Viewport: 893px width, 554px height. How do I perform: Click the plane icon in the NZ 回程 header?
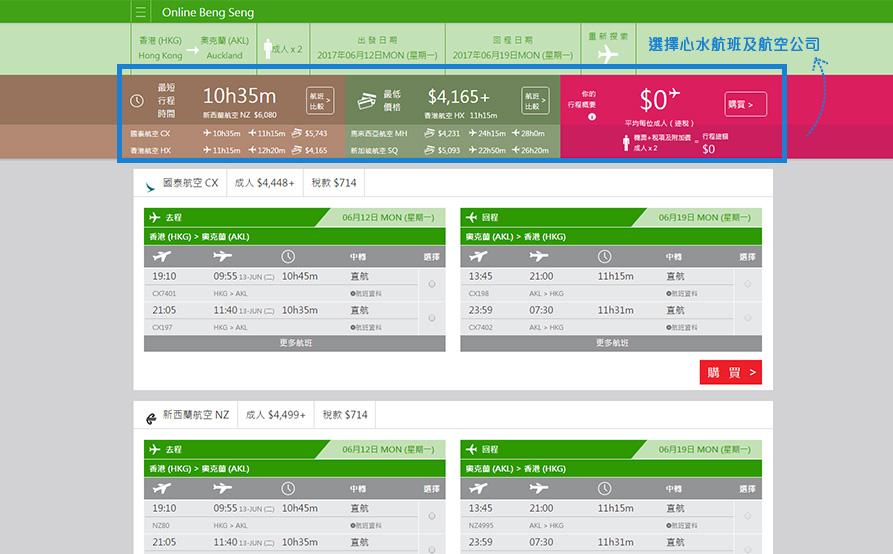tap(471, 449)
